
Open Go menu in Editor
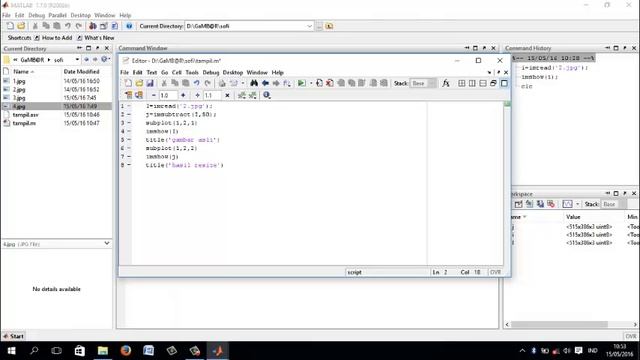click(x=164, y=72)
